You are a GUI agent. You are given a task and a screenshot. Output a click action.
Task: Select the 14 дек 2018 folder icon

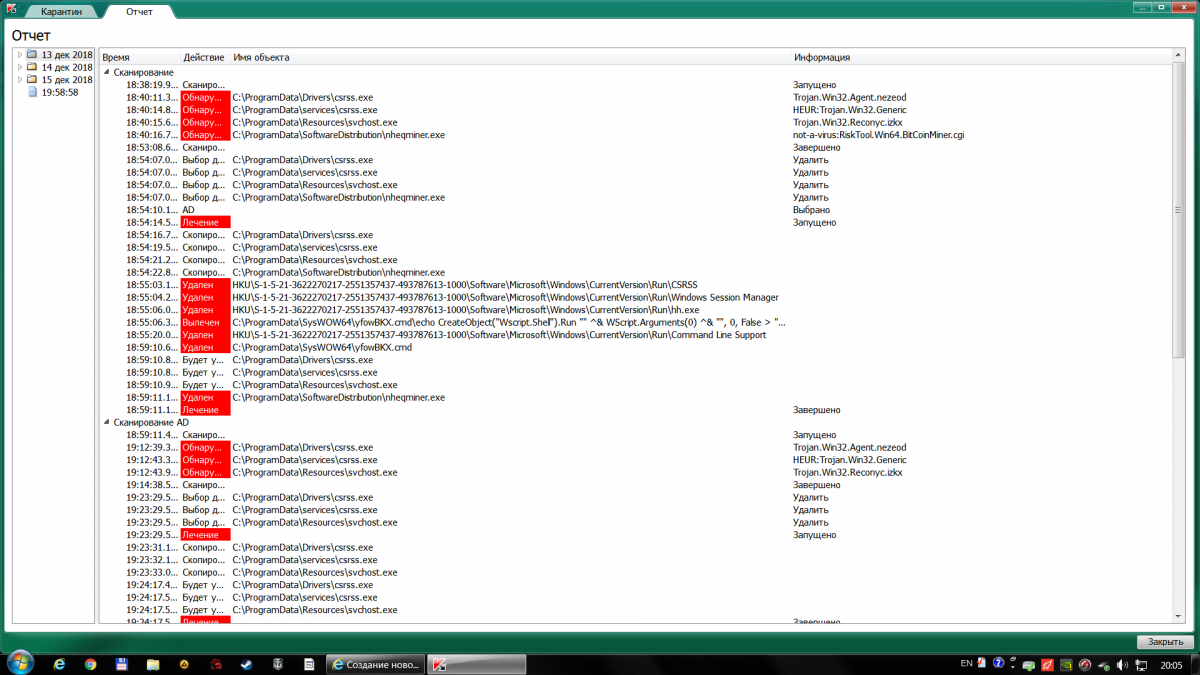[x=32, y=67]
